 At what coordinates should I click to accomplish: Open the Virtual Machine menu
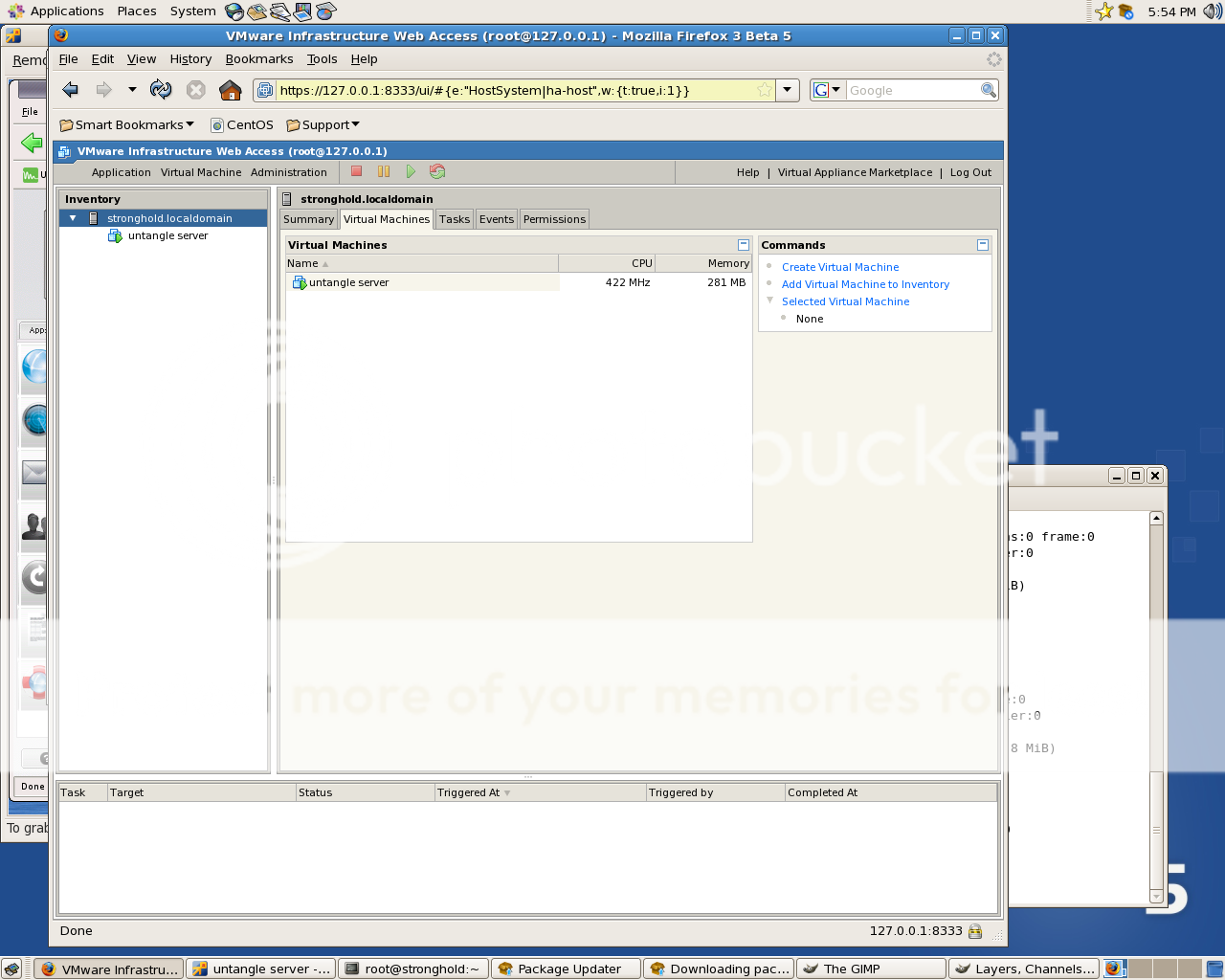201,172
